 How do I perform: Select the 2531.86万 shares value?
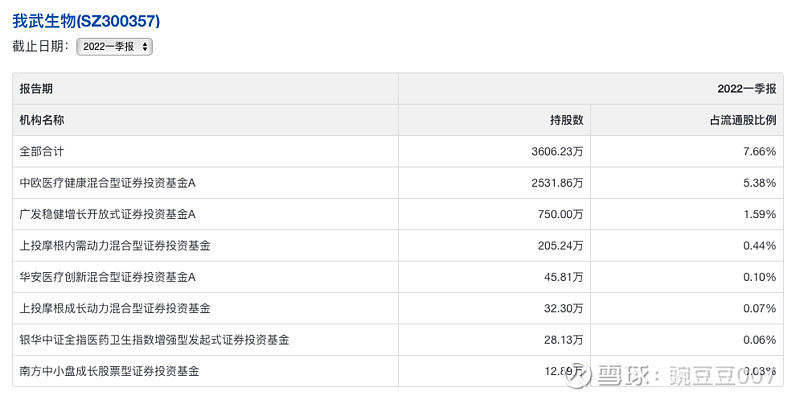557,183
